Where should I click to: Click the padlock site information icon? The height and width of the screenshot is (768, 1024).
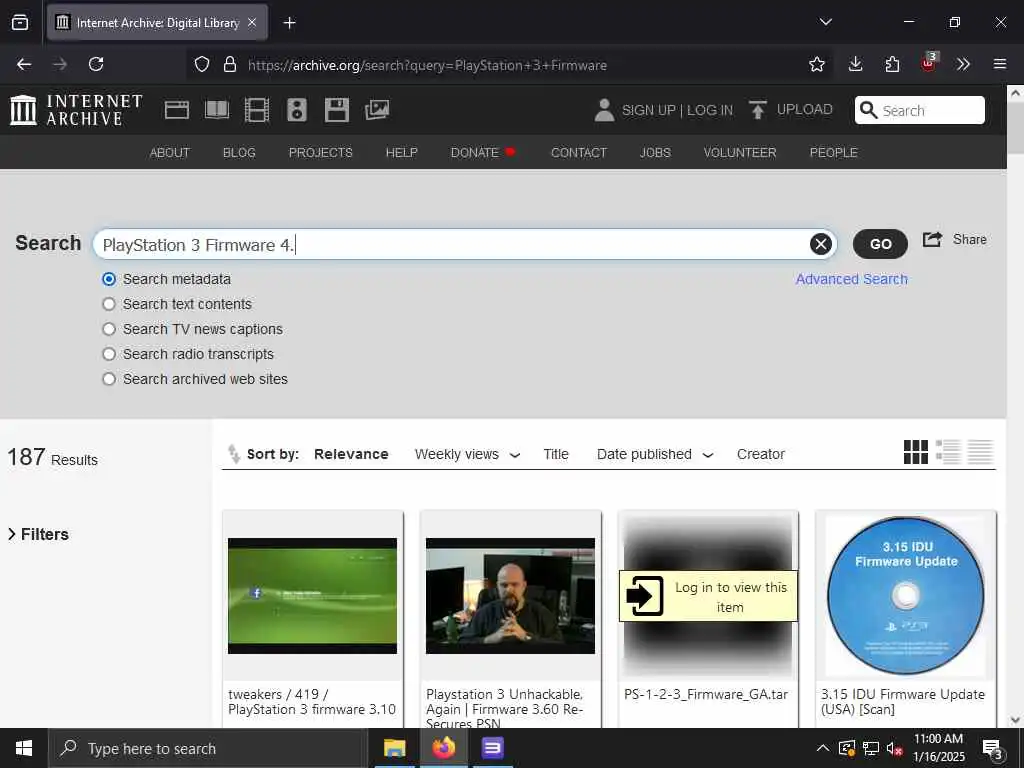coord(229,64)
